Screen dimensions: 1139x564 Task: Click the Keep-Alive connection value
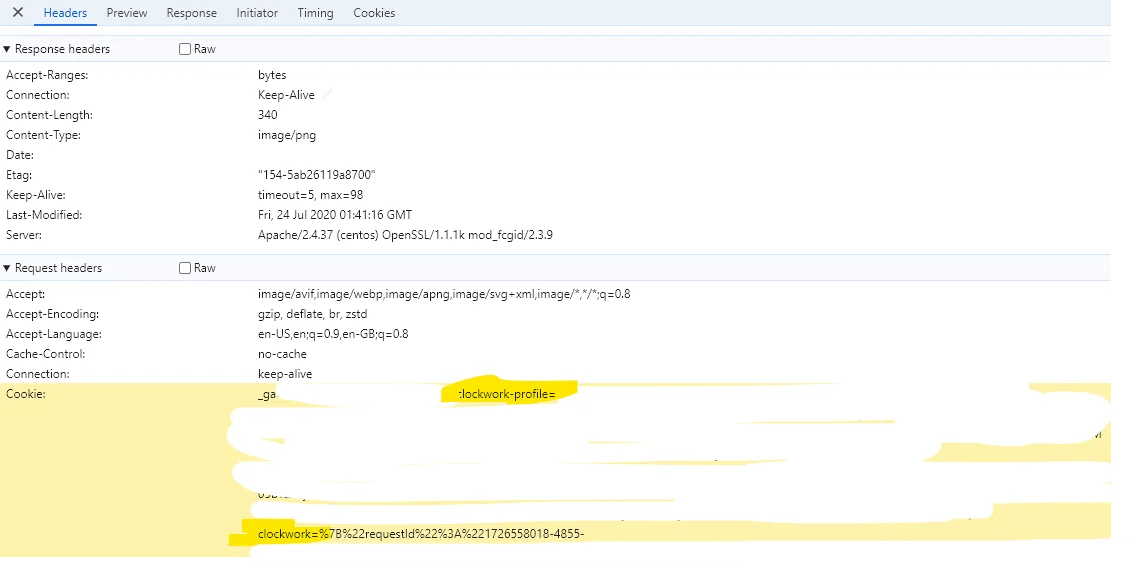click(x=286, y=95)
